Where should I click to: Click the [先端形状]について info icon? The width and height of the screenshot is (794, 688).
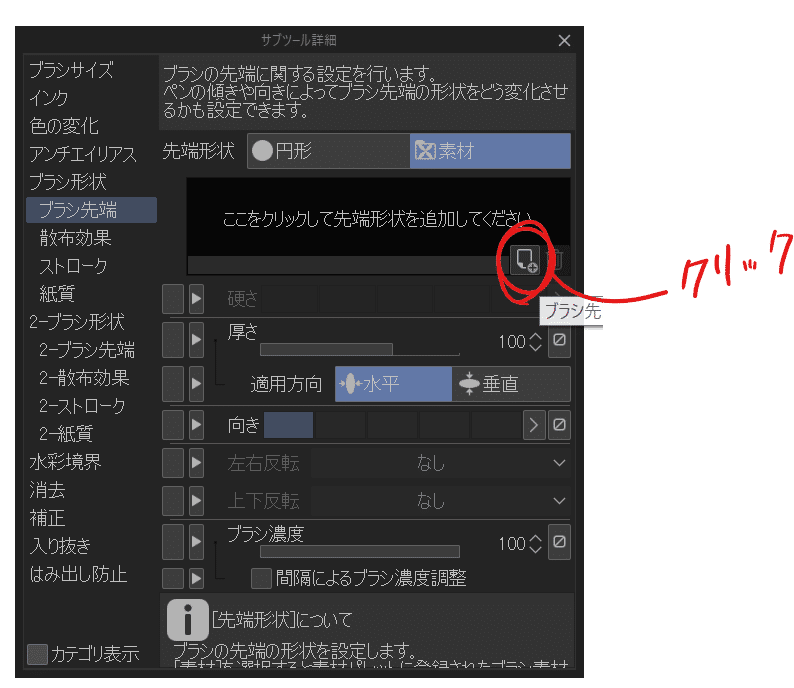[187, 620]
